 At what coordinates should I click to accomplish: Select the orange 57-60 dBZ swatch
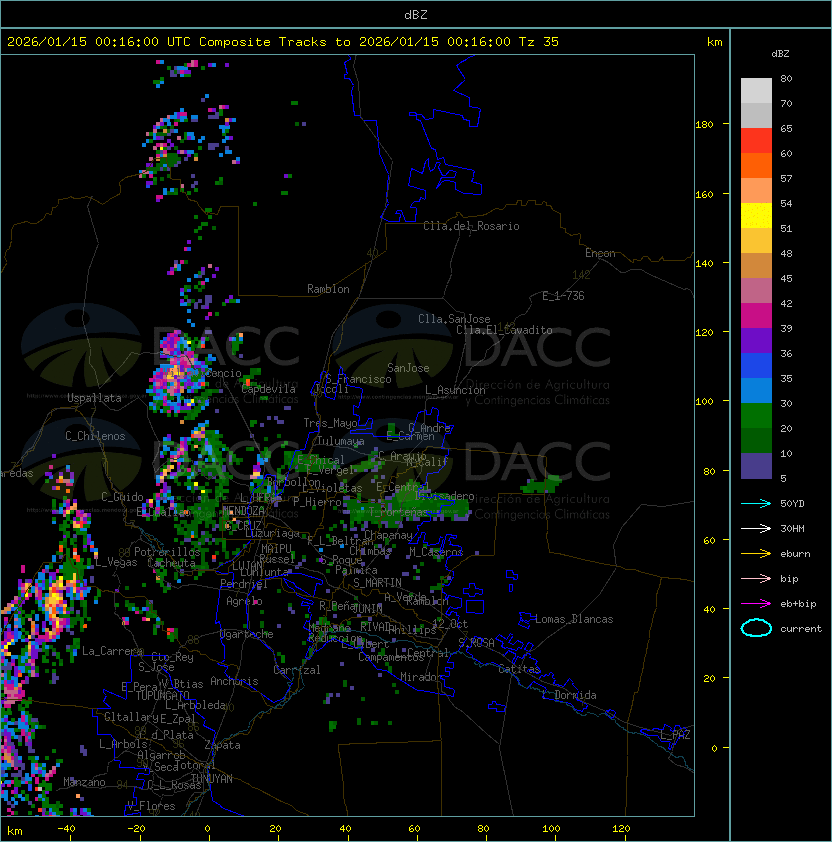756,165
